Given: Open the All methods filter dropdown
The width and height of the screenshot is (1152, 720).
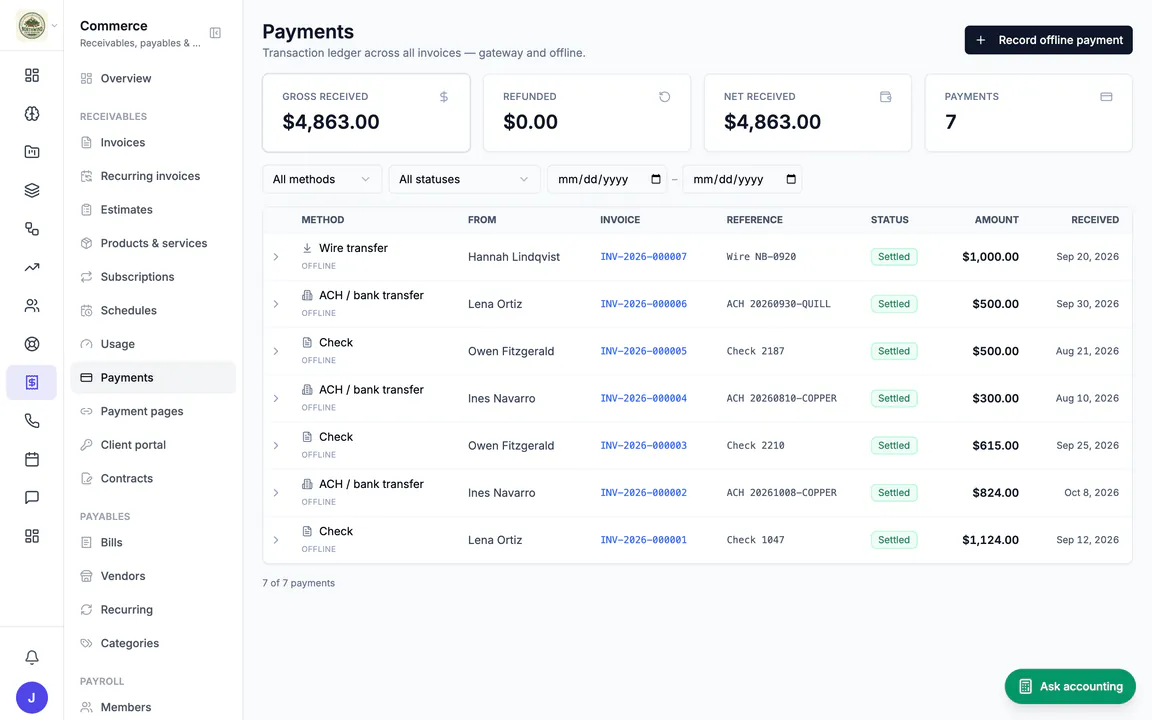Looking at the screenshot, I should pyautogui.click(x=322, y=179).
